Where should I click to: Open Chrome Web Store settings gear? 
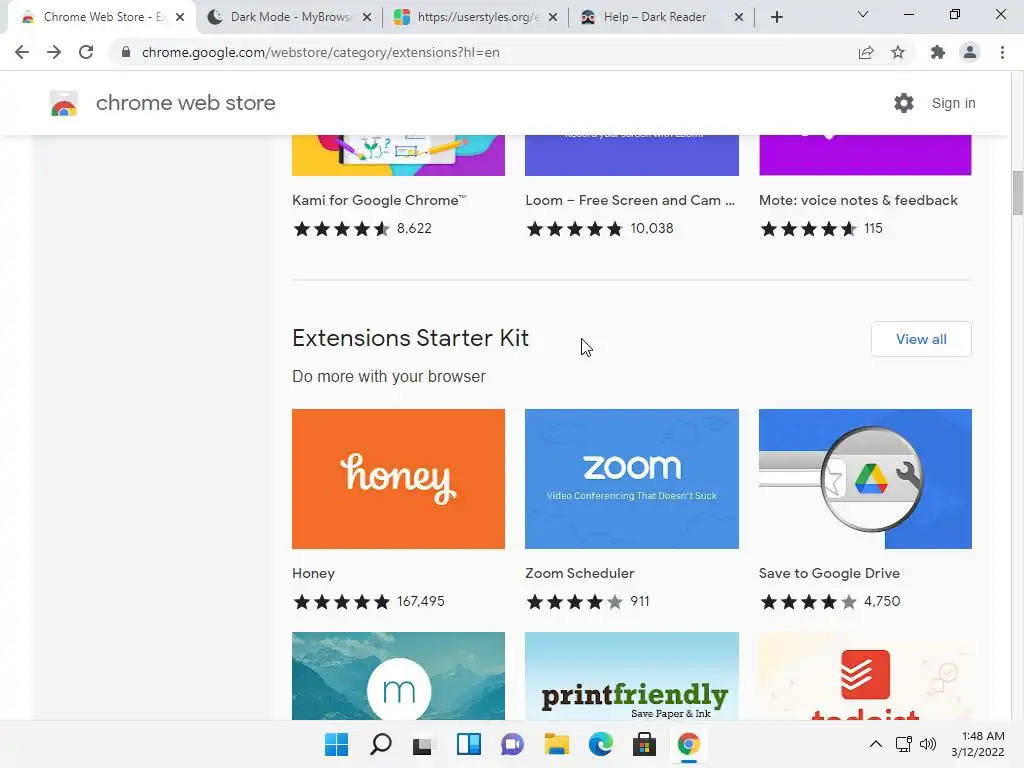tap(904, 103)
